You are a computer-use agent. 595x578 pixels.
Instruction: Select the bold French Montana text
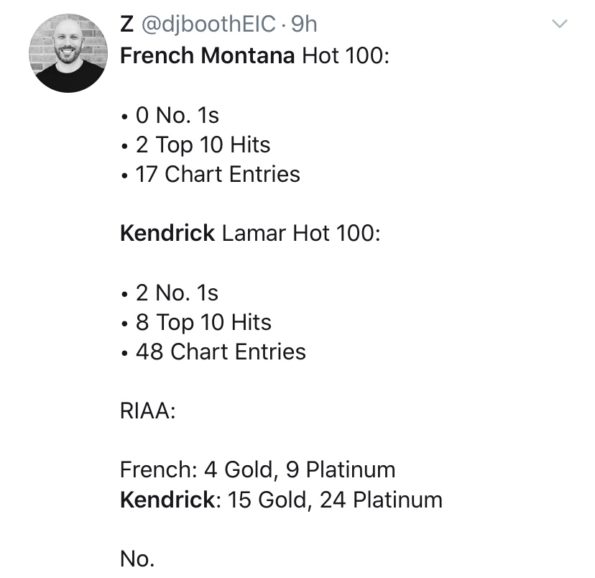click(207, 56)
